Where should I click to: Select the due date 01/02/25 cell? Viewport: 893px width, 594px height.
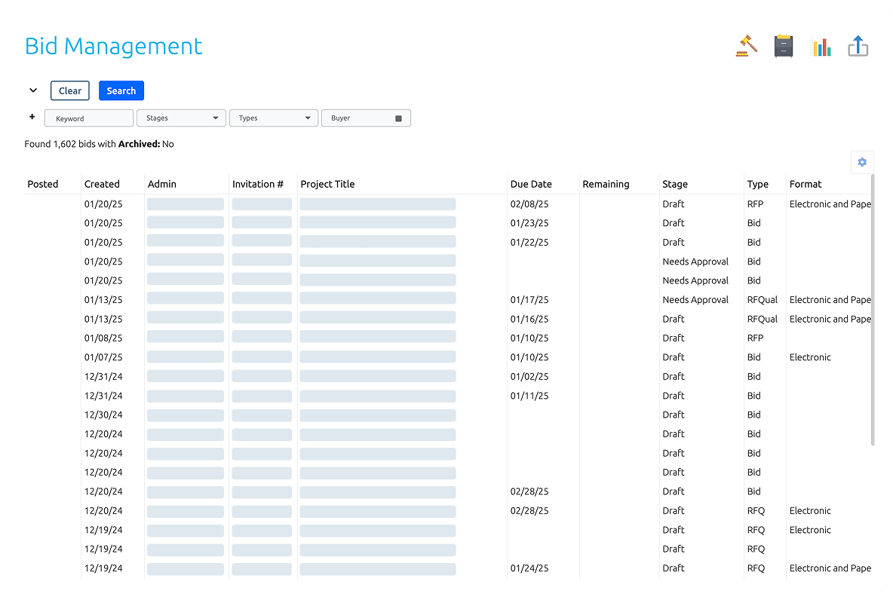point(529,376)
